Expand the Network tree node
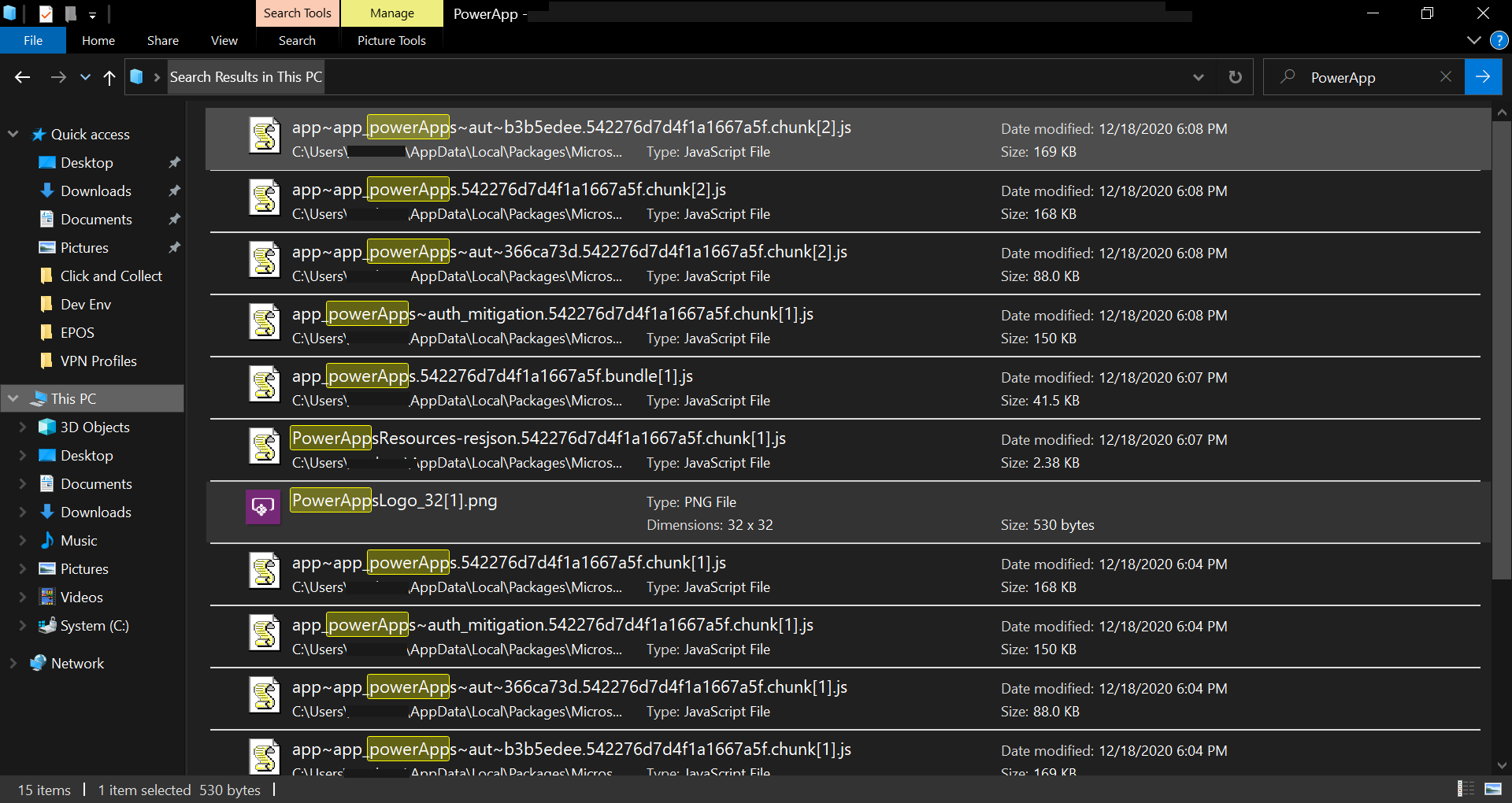1512x803 pixels. (x=13, y=664)
